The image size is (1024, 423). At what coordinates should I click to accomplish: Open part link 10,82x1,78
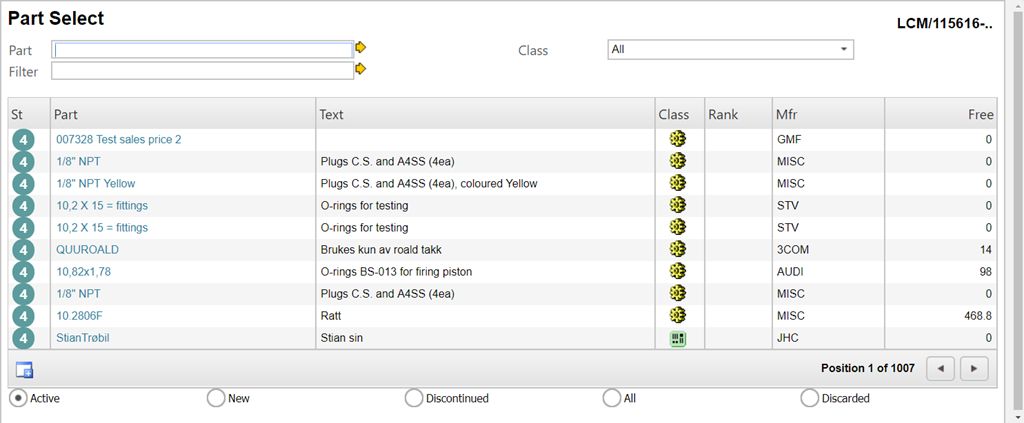pyautogui.click(x=83, y=272)
